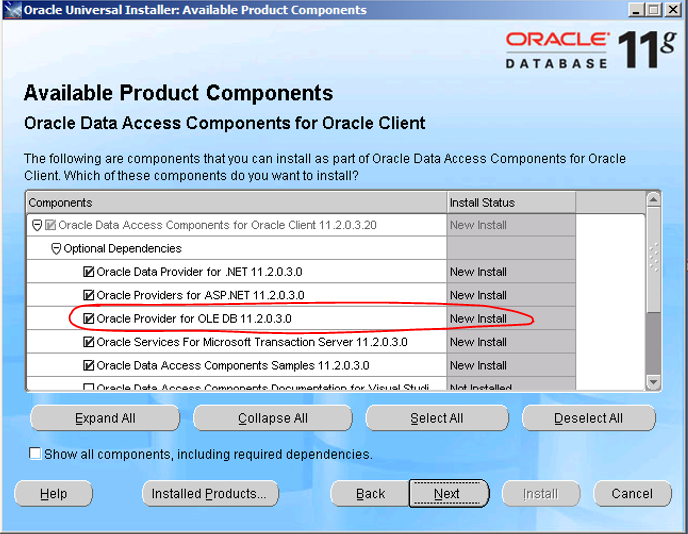
Task: Open Help for the installer
Action: coord(53,494)
